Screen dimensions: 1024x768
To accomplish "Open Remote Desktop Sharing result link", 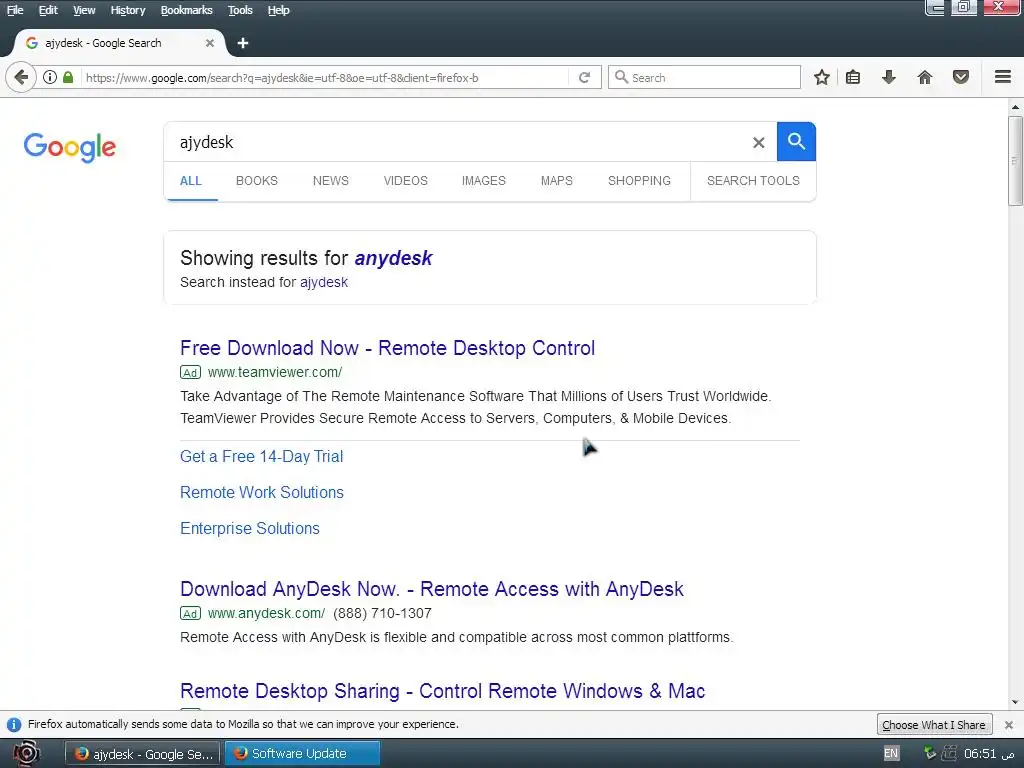I will pyautogui.click(x=442, y=691).
